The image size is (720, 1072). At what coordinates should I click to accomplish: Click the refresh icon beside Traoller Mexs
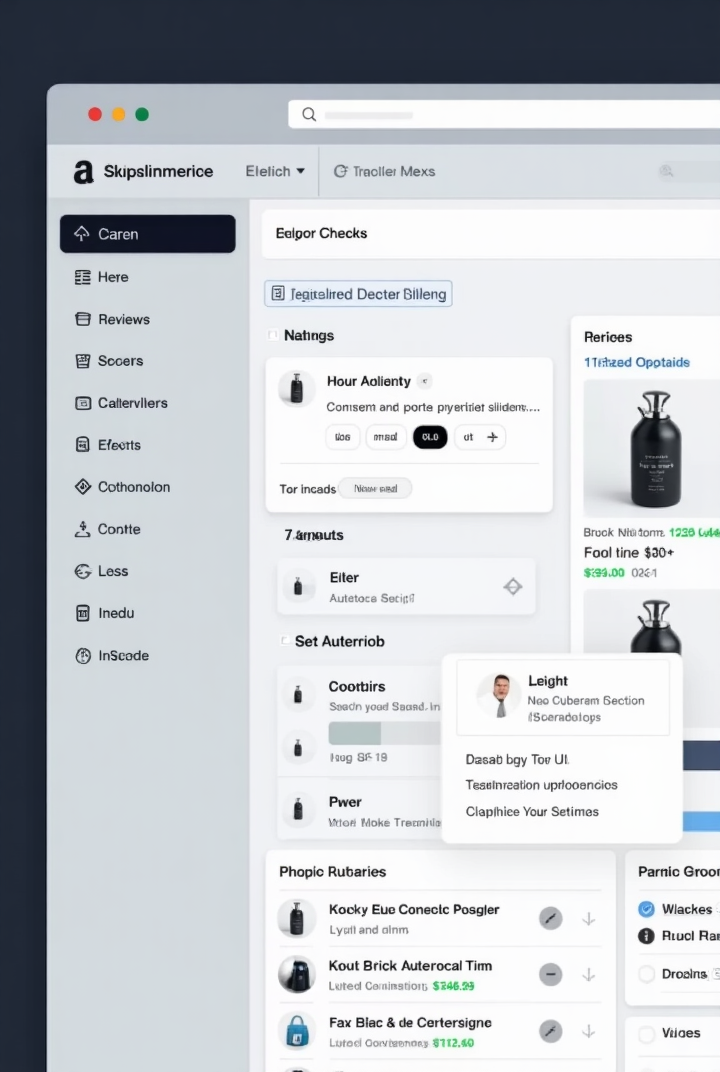(x=341, y=171)
